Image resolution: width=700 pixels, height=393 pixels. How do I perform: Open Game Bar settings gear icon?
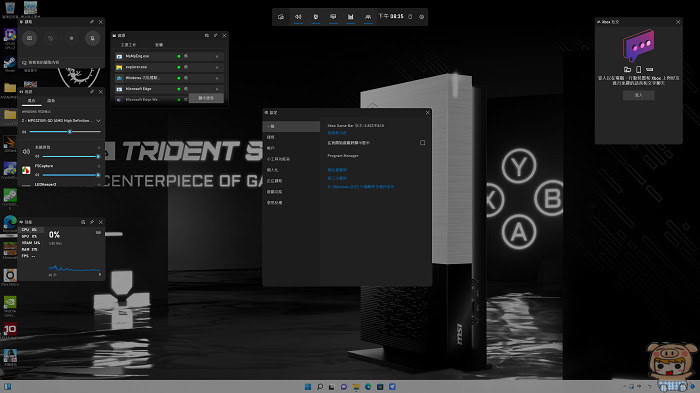[x=421, y=17]
